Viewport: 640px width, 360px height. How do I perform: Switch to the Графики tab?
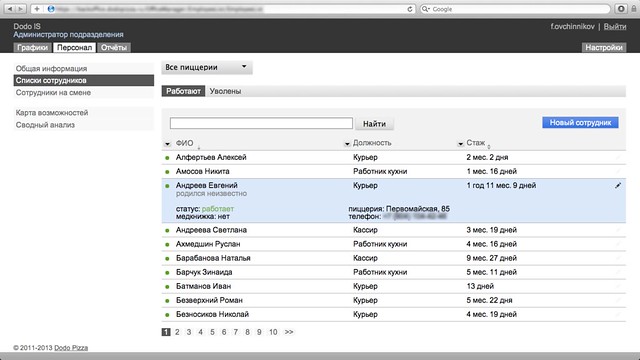(33, 47)
